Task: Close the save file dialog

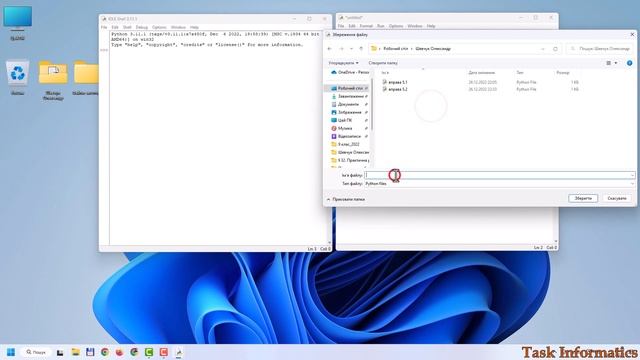Action: pos(632,35)
